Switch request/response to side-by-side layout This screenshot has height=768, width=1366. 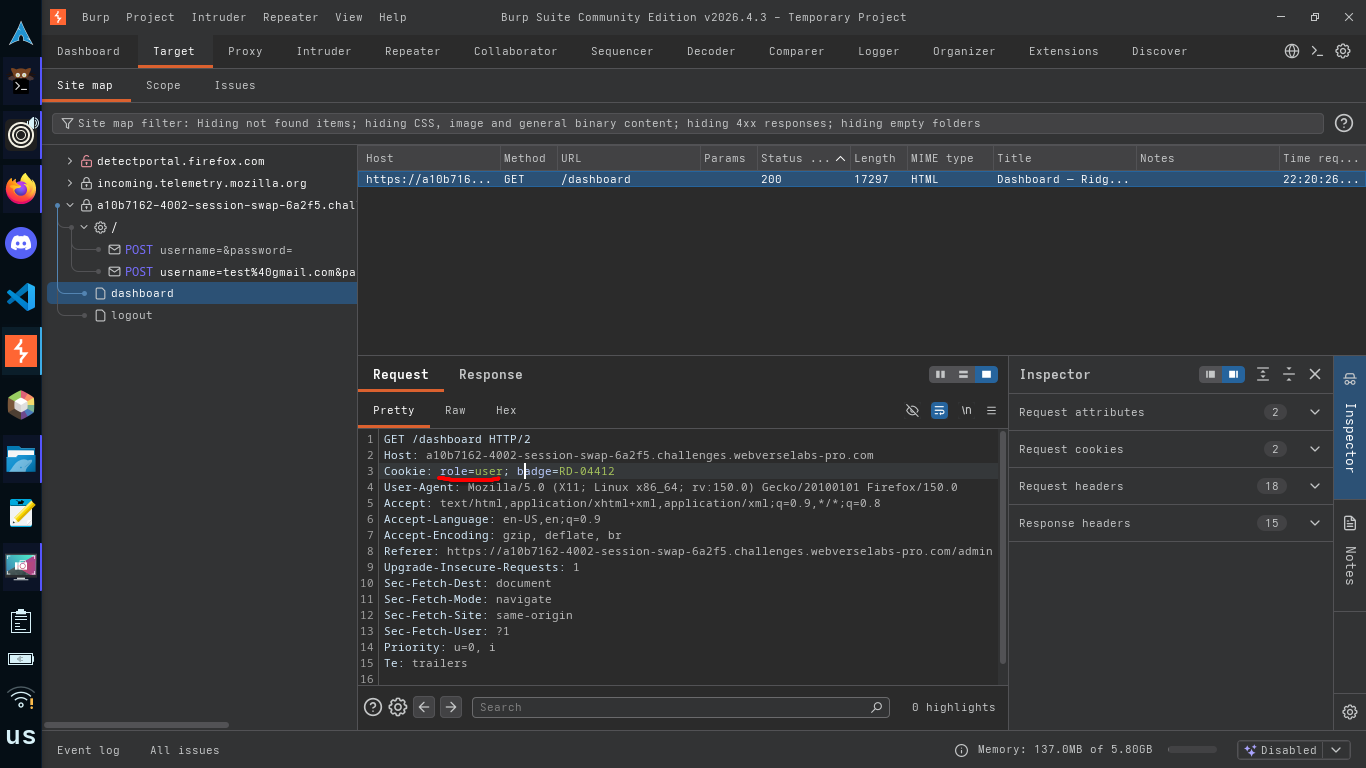point(940,374)
